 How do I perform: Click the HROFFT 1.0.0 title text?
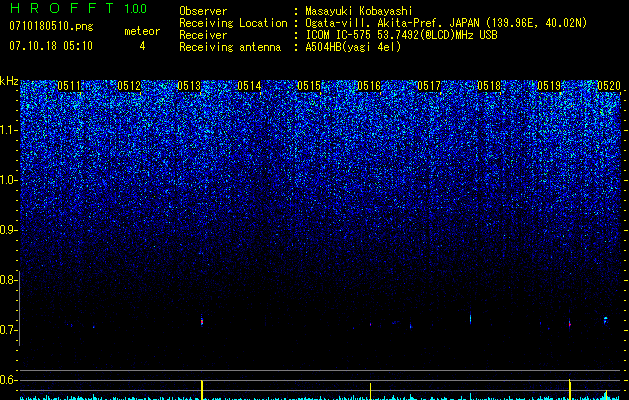[x=78, y=8]
